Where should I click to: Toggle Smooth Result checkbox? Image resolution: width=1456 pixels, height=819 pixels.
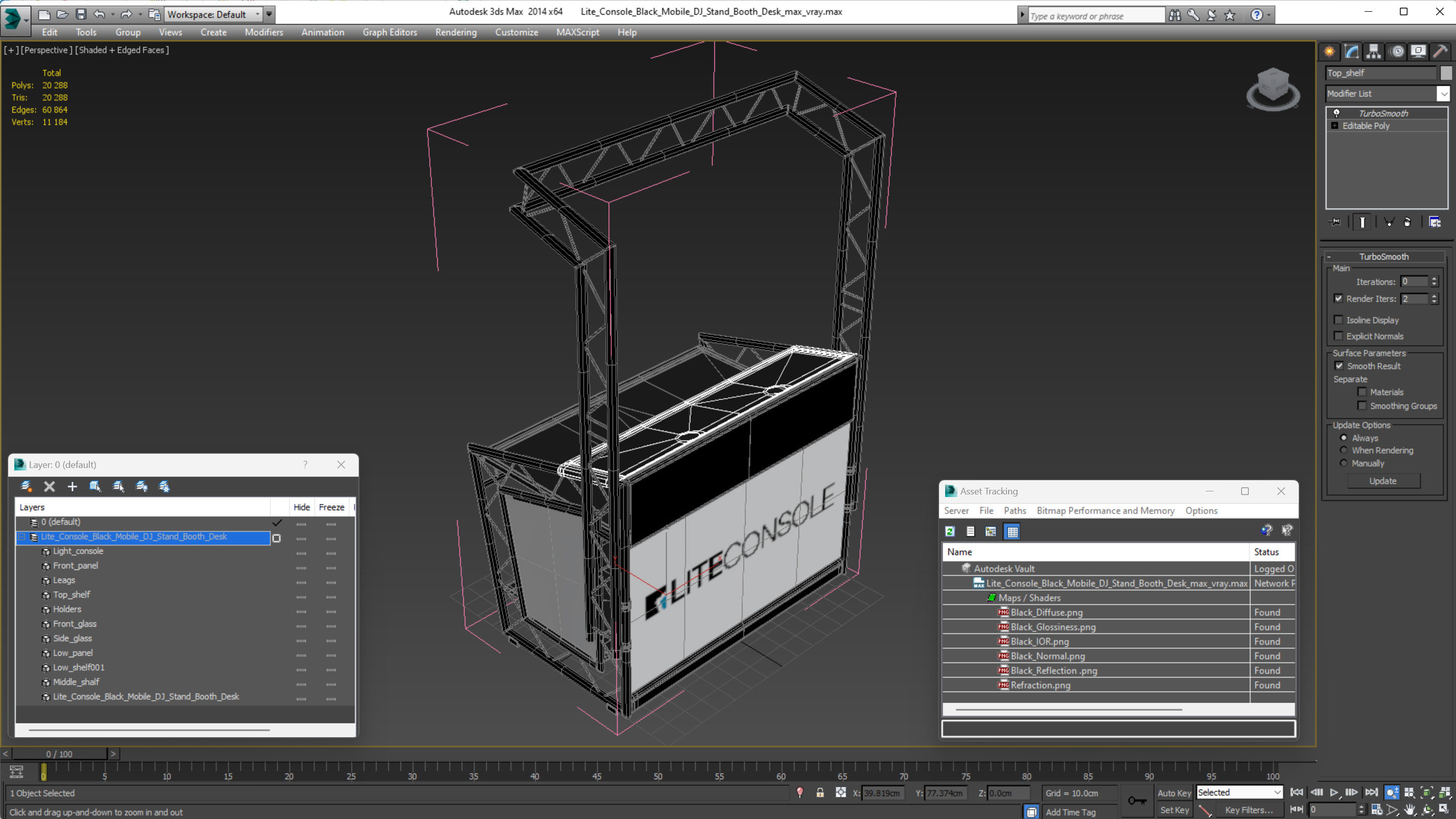point(1339,366)
